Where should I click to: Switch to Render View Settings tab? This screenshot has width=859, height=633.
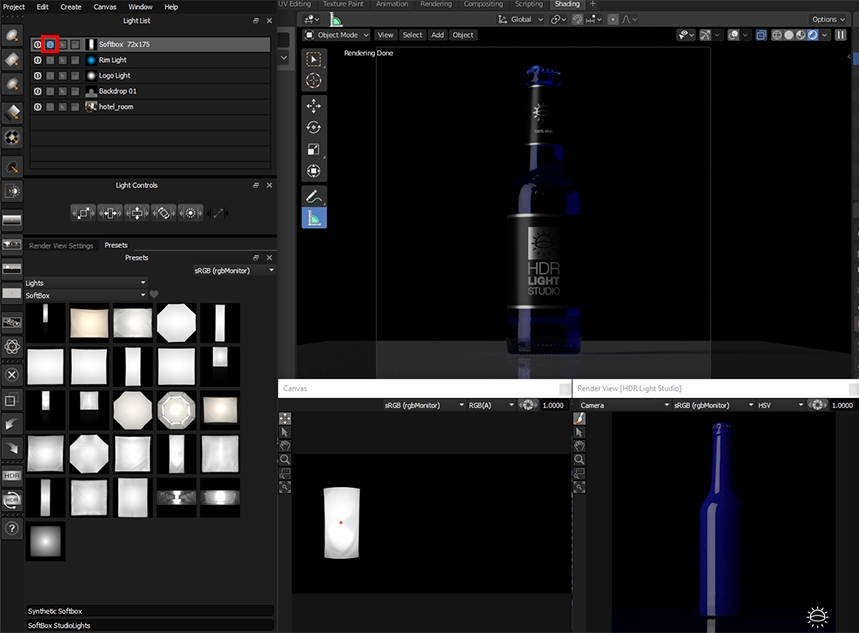[61, 246]
